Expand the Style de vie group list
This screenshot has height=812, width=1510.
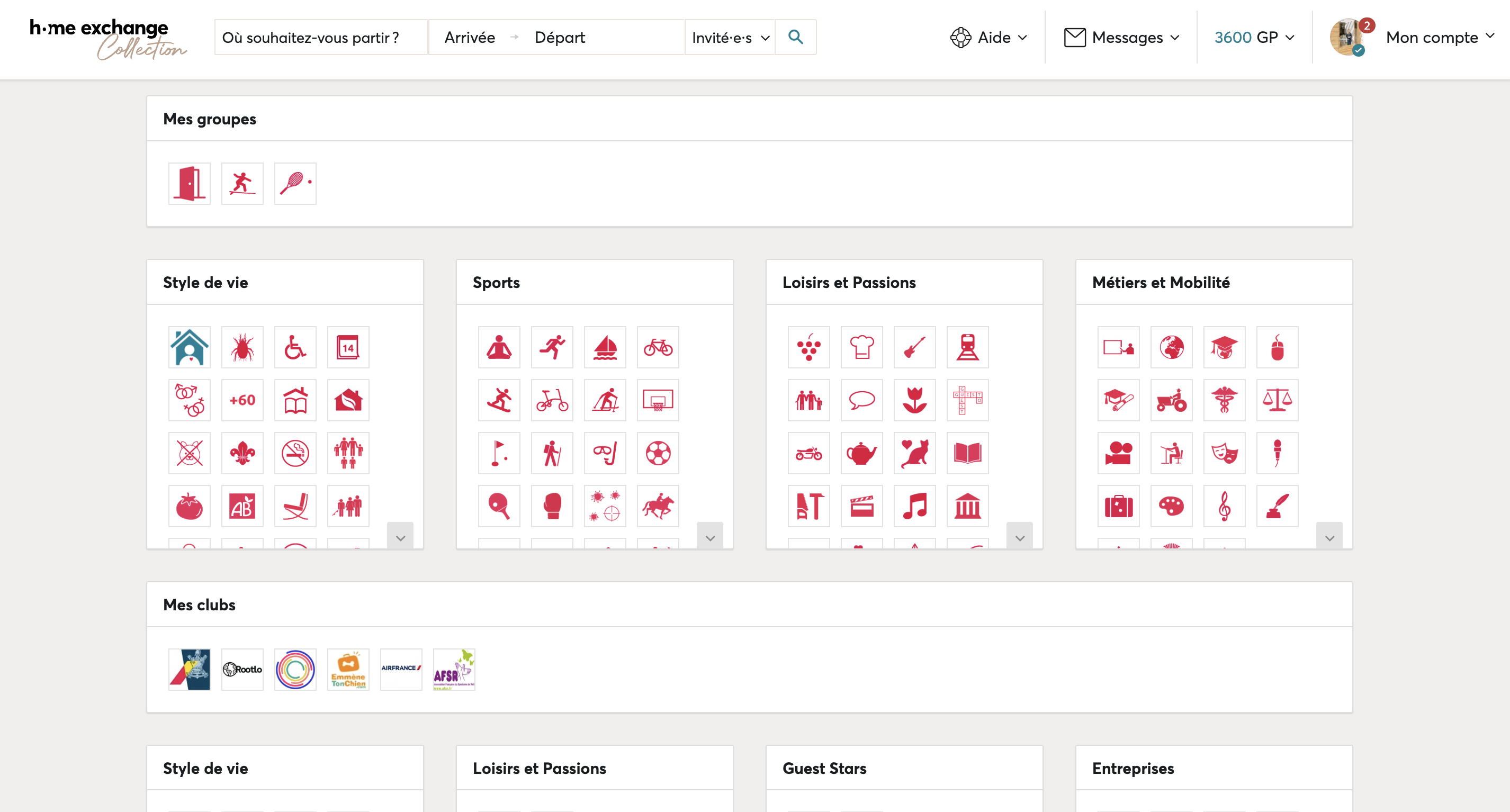tap(400, 537)
